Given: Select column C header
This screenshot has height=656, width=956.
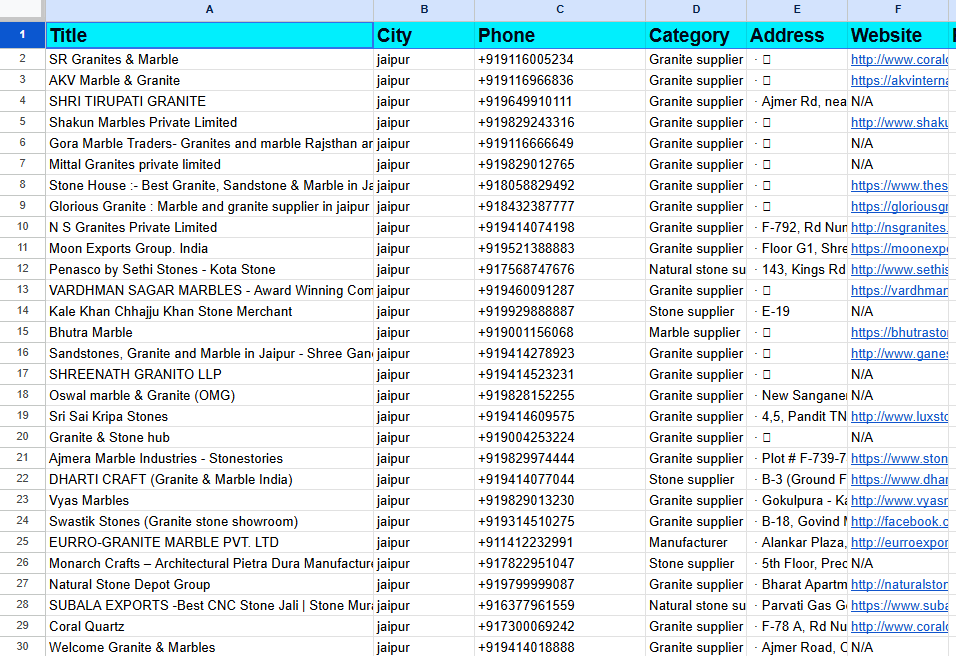Looking at the screenshot, I should (560, 10).
